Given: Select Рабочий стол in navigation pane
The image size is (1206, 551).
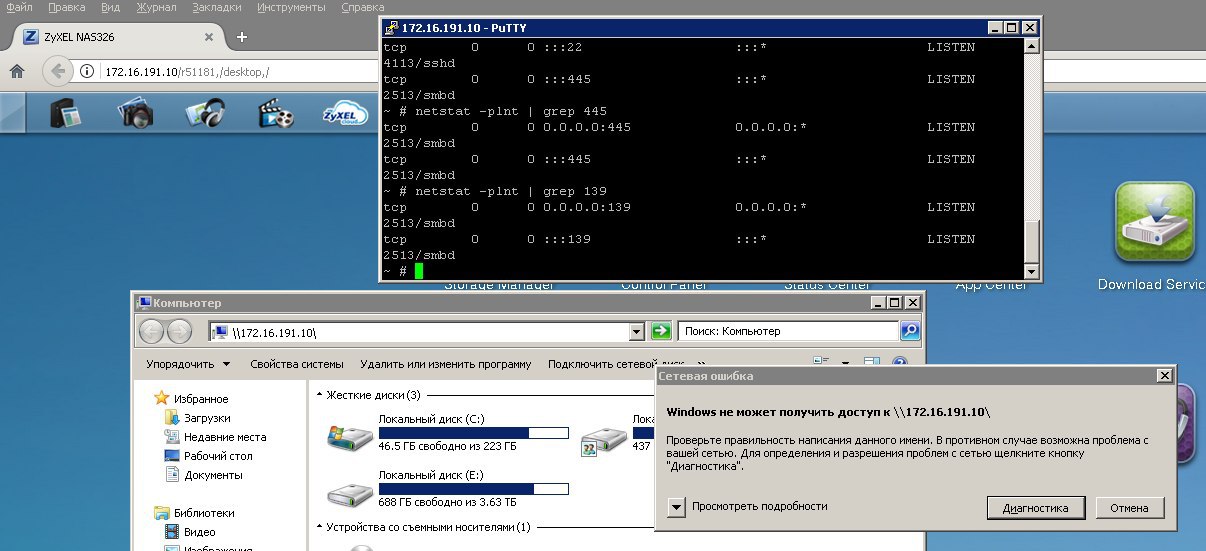Looking at the screenshot, I should 209,456.
